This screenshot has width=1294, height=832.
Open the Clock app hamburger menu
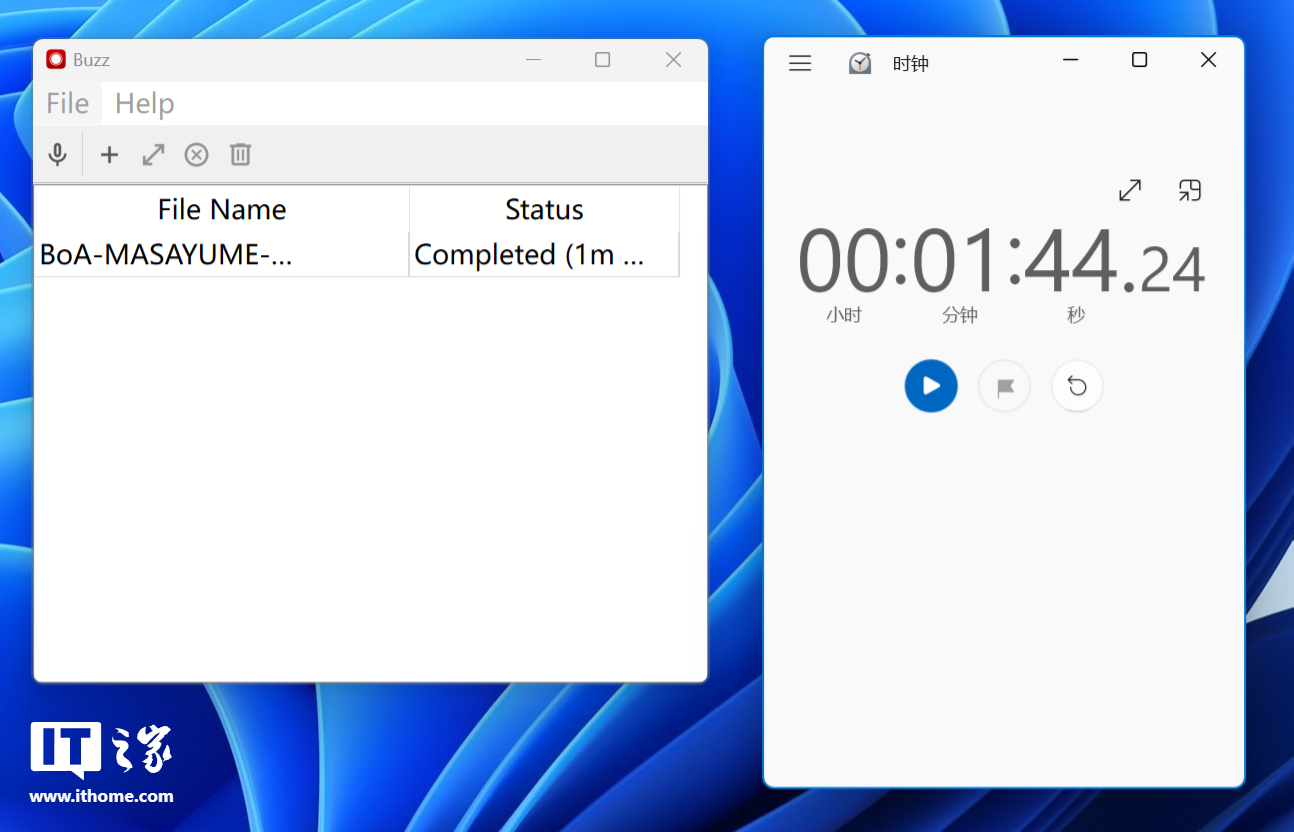pos(800,63)
